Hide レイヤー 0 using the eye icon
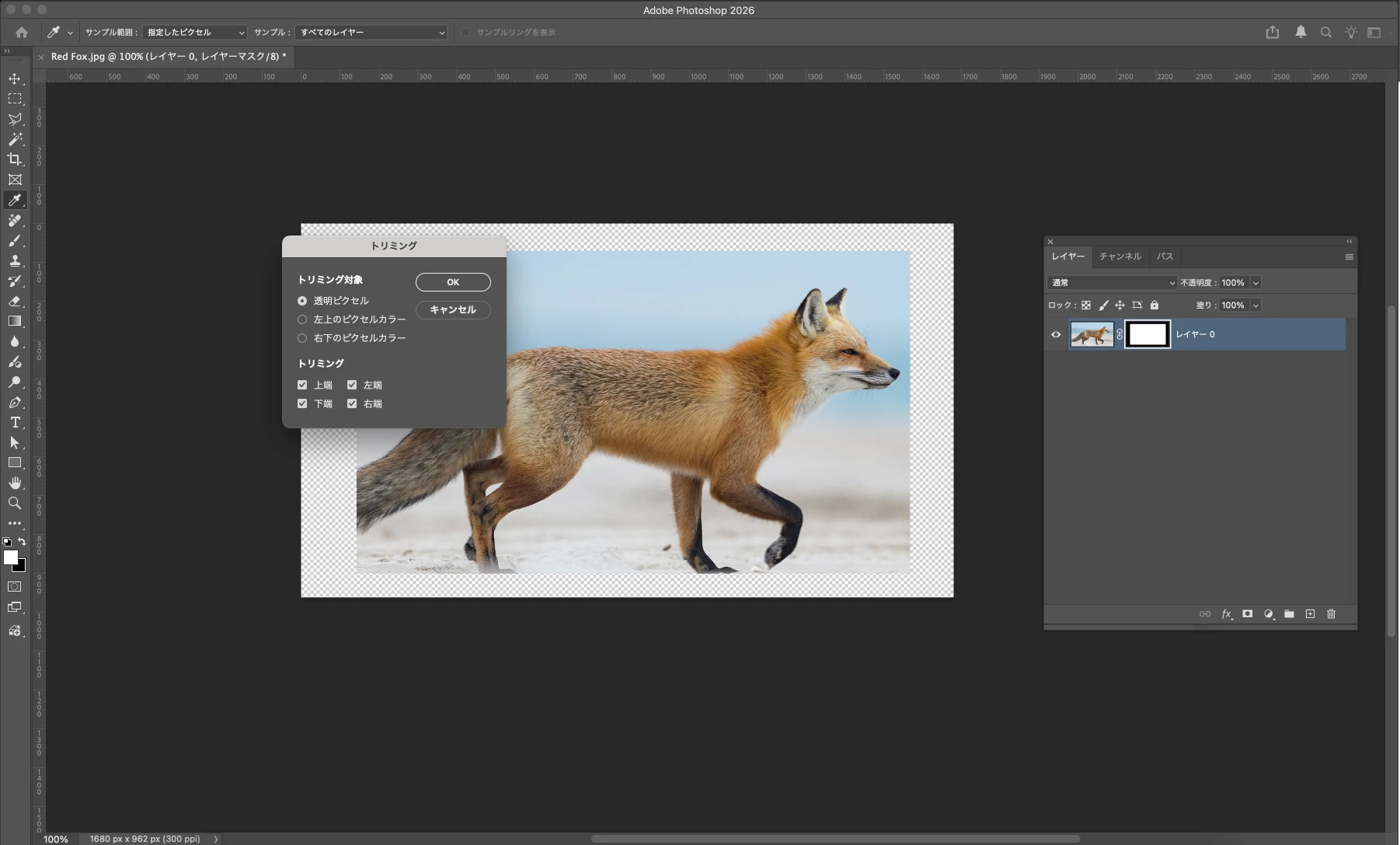Viewport: 1400px width, 845px height. point(1056,335)
